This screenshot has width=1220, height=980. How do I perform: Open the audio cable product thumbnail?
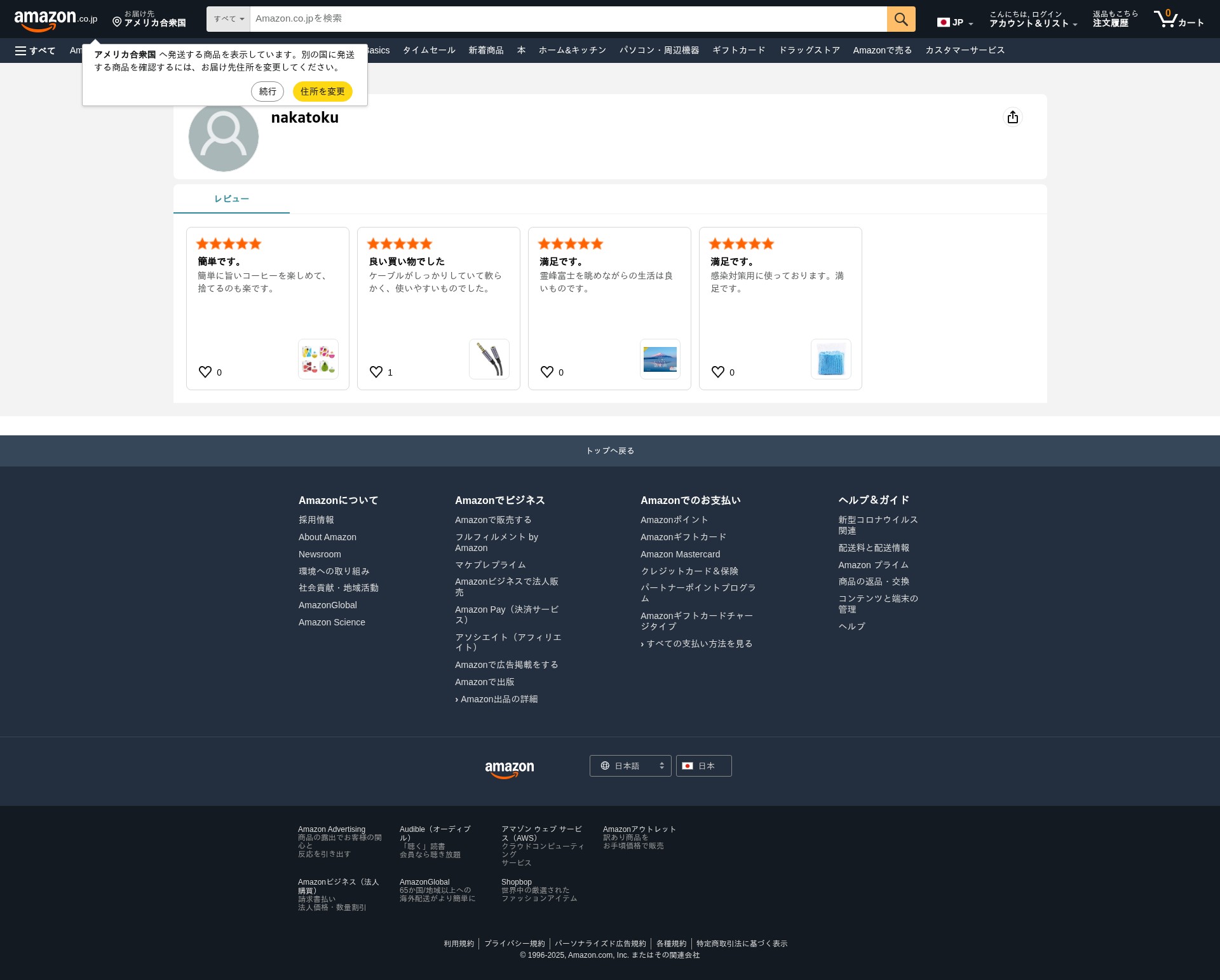coord(489,359)
